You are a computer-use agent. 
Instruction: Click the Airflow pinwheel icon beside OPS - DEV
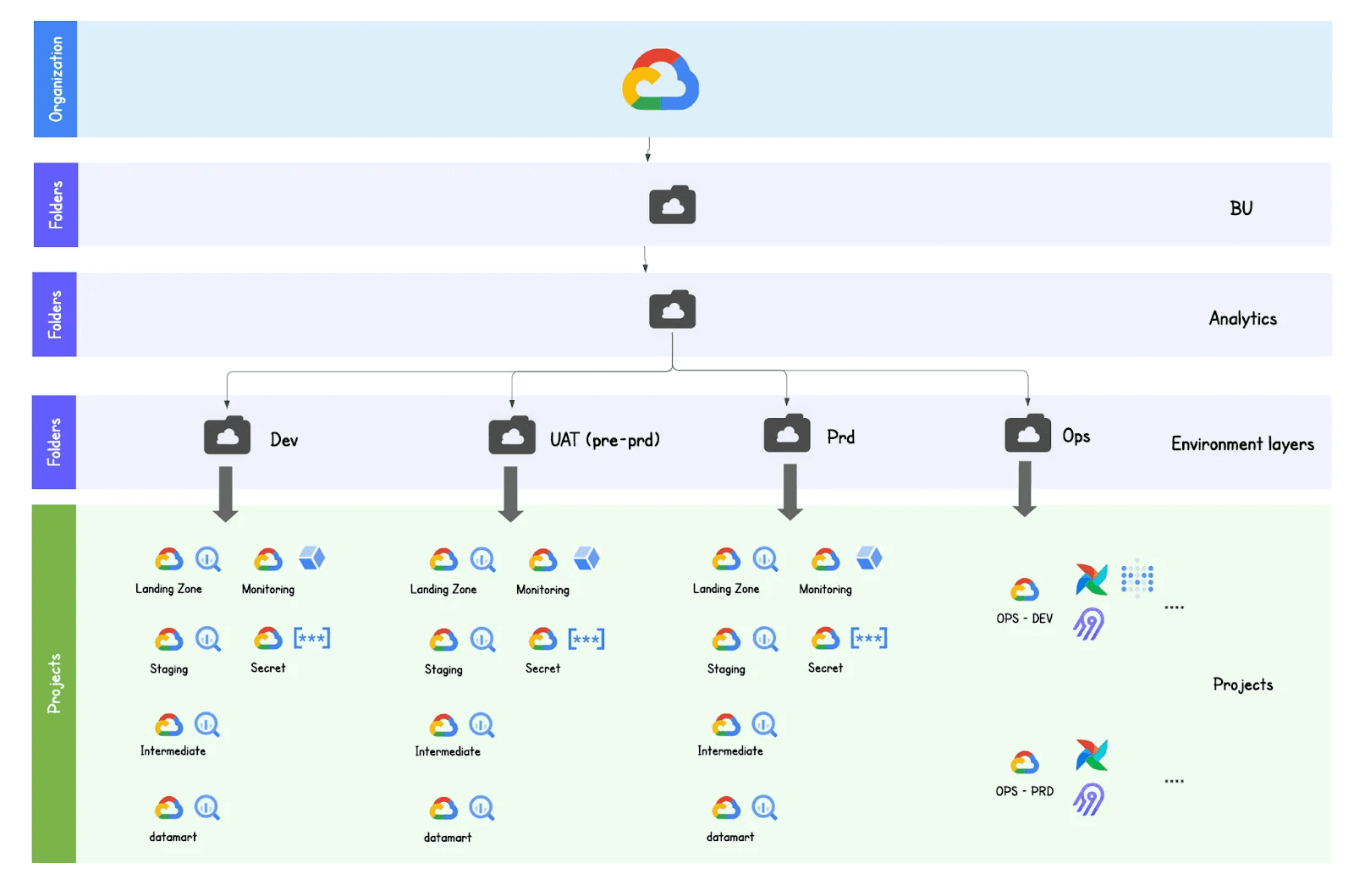[x=1092, y=580]
